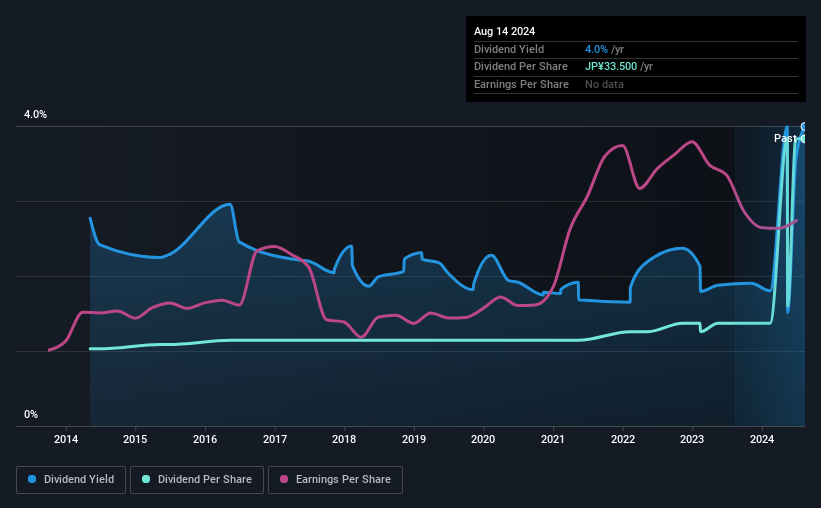Click the 2023 x-axis year label
821x508 pixels.
click(x=692, y=439)
